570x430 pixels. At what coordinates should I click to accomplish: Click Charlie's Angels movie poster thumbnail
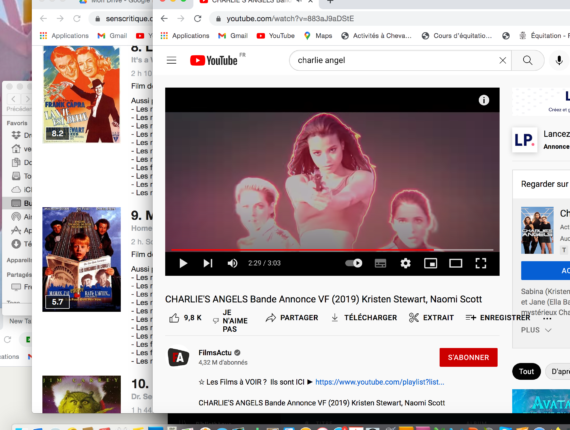[537, 230]
